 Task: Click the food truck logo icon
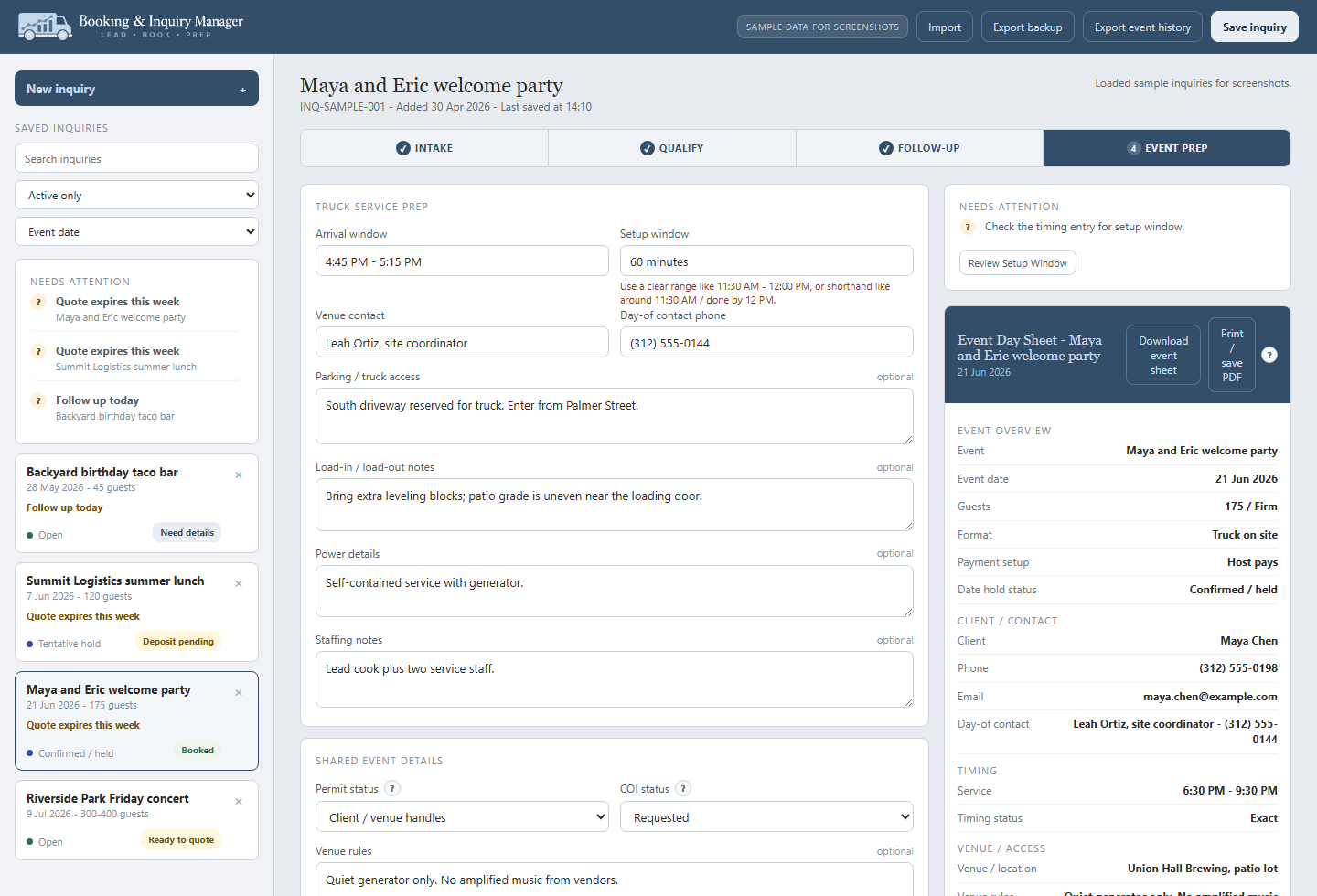pyautogui.click(x=45, y=27)
